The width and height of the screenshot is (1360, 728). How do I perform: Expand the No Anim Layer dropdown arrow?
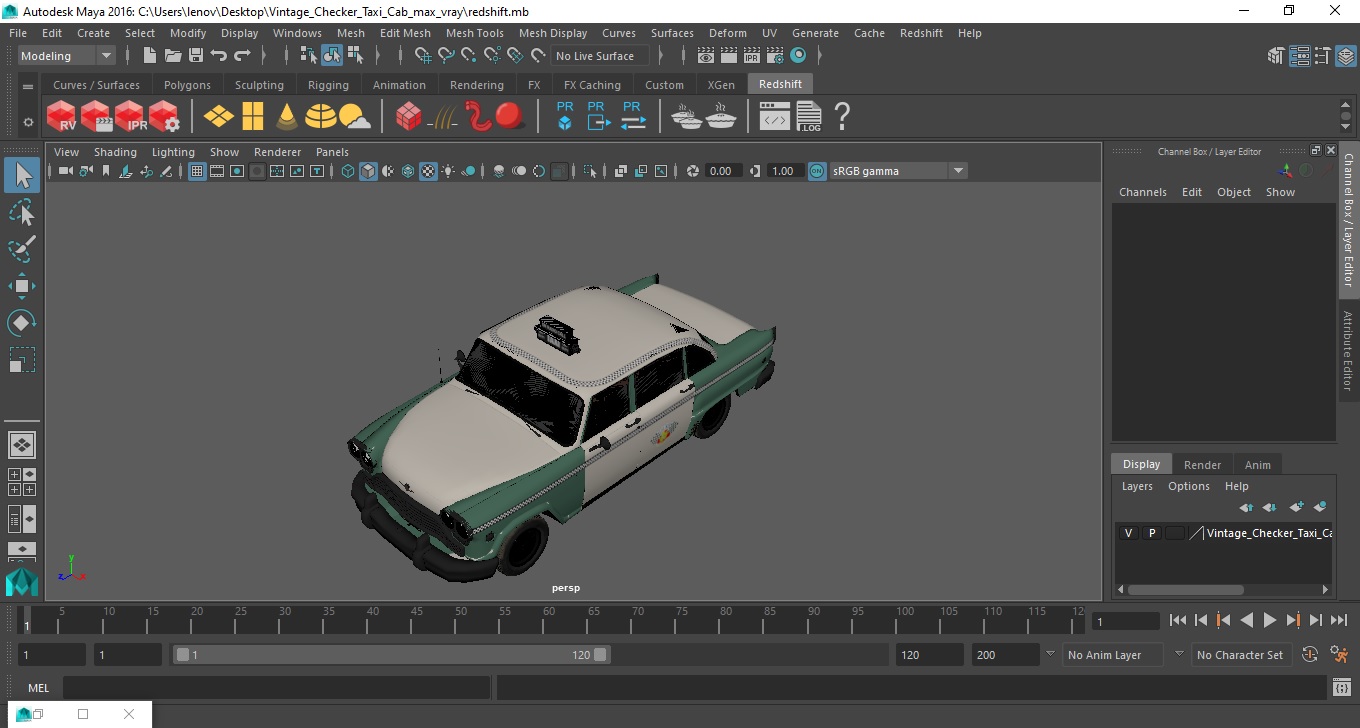click(1050, 654)
